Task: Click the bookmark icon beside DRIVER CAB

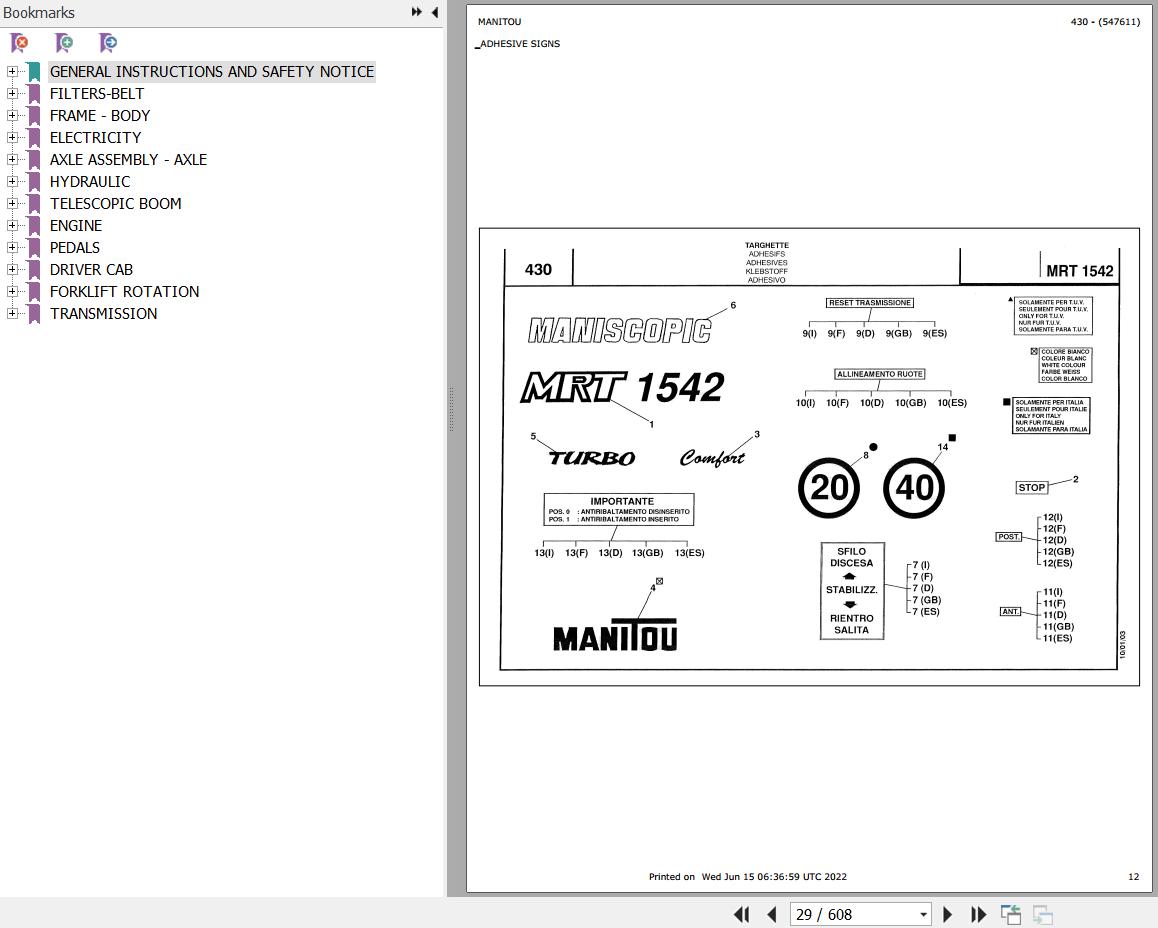Action: [34, 269]
